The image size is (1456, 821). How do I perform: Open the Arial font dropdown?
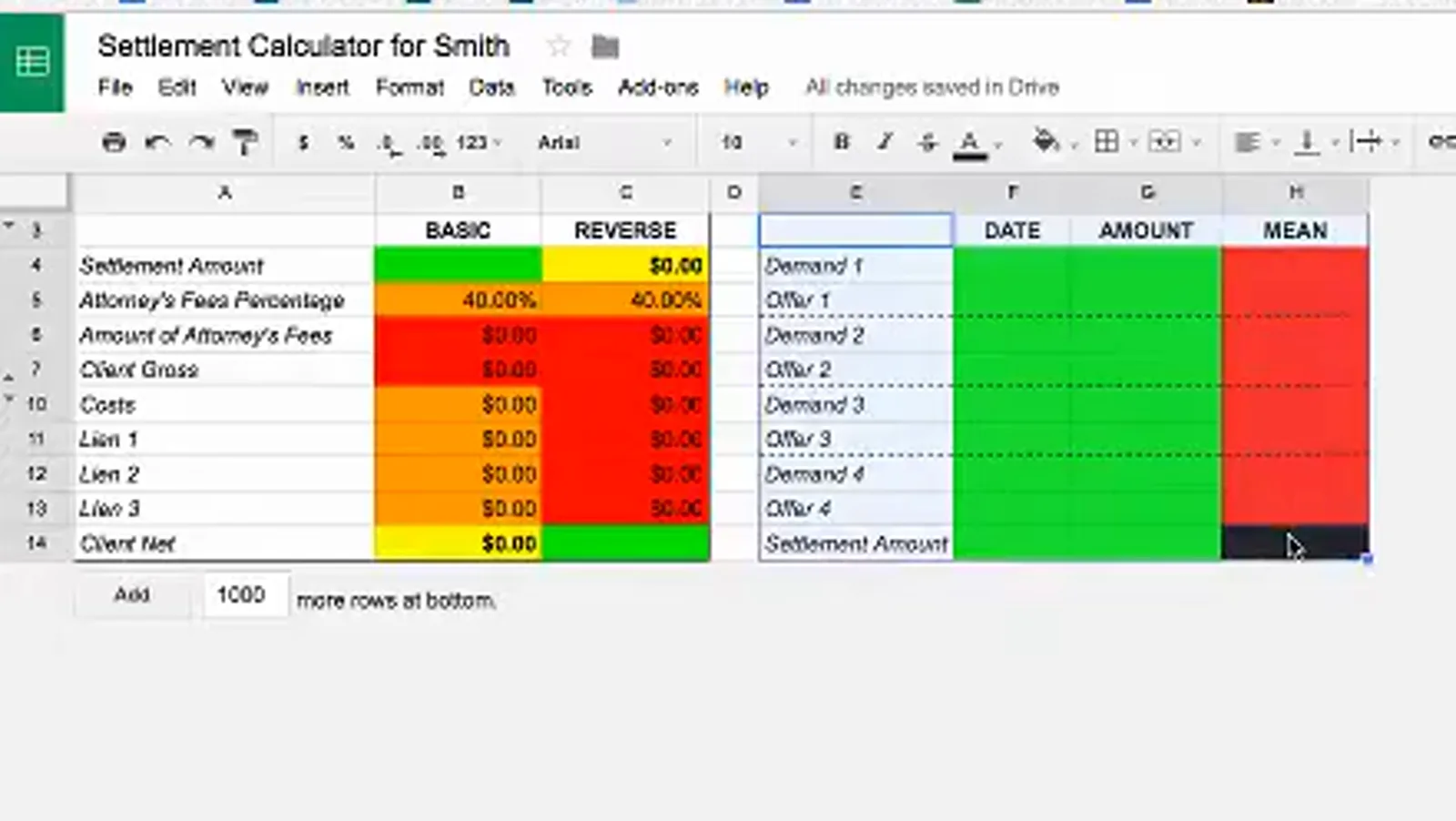point(605,143)
